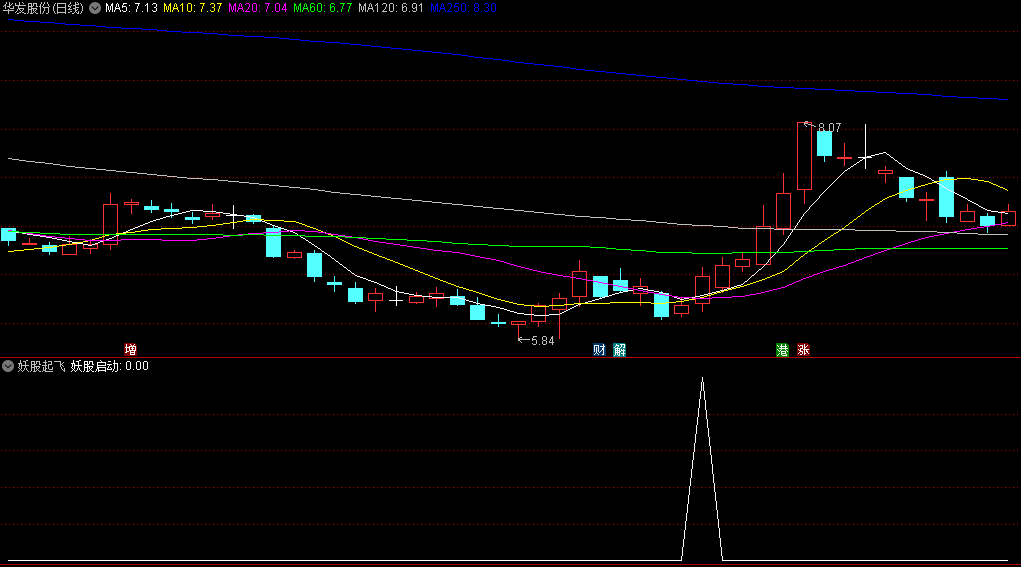Click the red 增 event marker

[x=130, y=350]
